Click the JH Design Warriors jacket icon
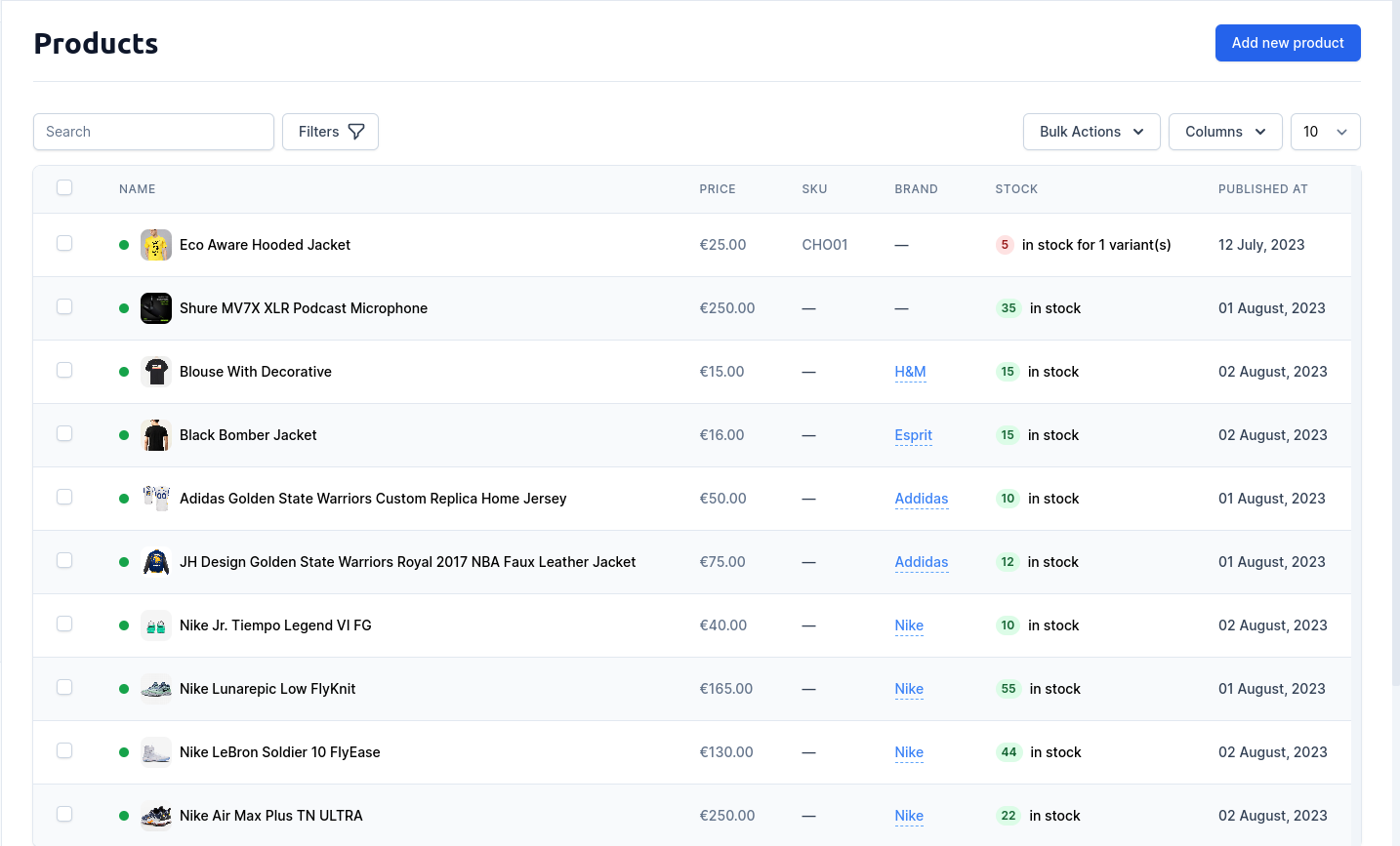Image resolution: width=1400 pixels, height=846 pixels. (x=156, y=562)
